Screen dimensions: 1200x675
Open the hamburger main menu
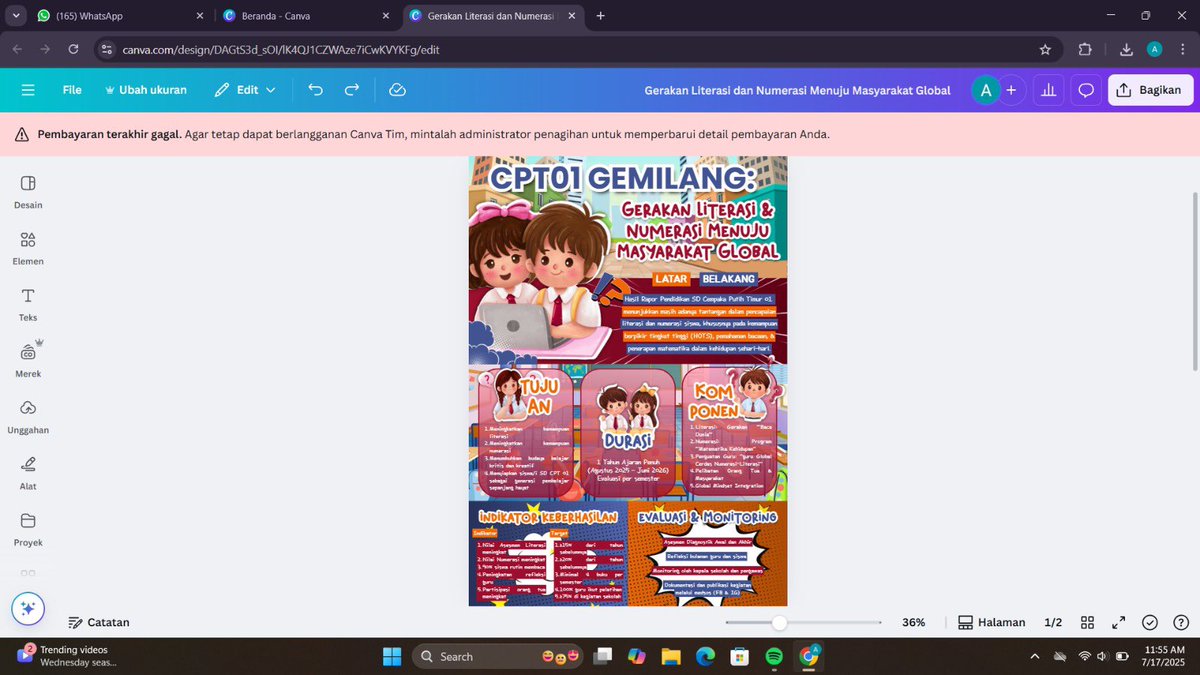(x=28, y=90)
